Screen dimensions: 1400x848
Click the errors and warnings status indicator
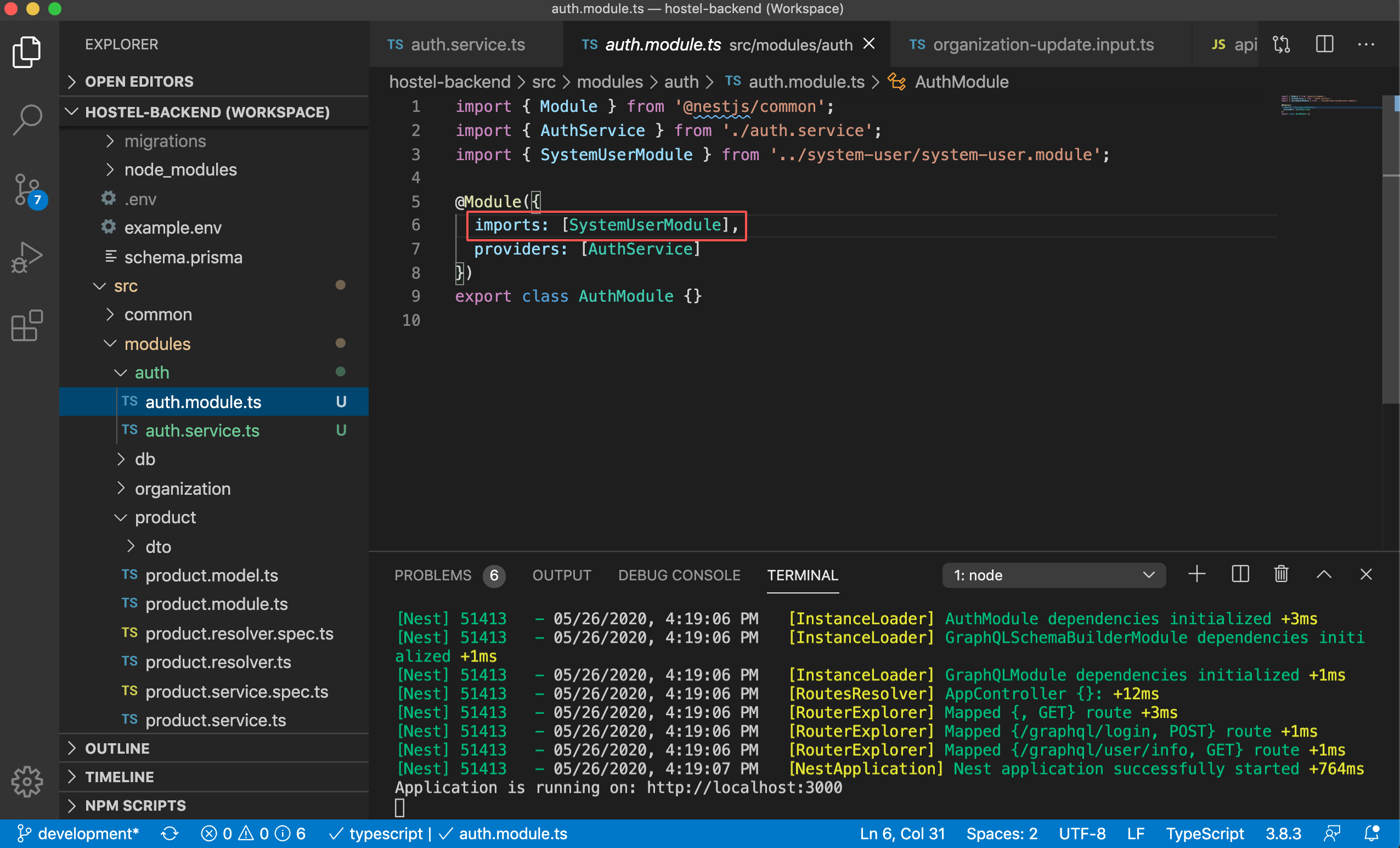pyautogui.click(x=253, y=833)
